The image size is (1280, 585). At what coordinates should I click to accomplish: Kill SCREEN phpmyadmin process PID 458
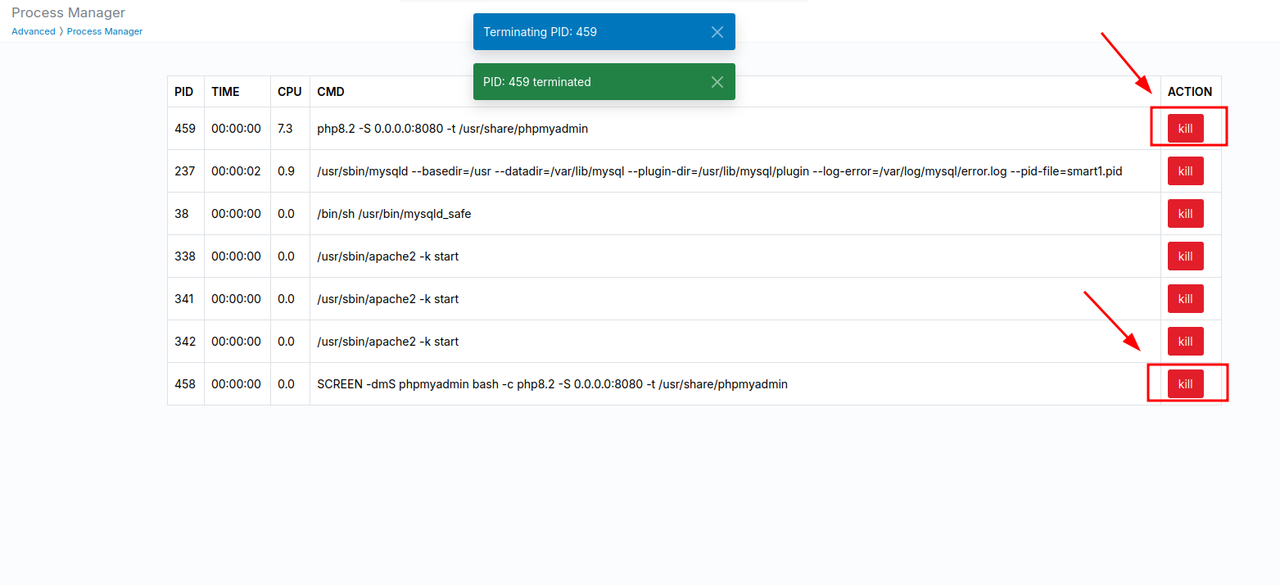coord(1185,384)
